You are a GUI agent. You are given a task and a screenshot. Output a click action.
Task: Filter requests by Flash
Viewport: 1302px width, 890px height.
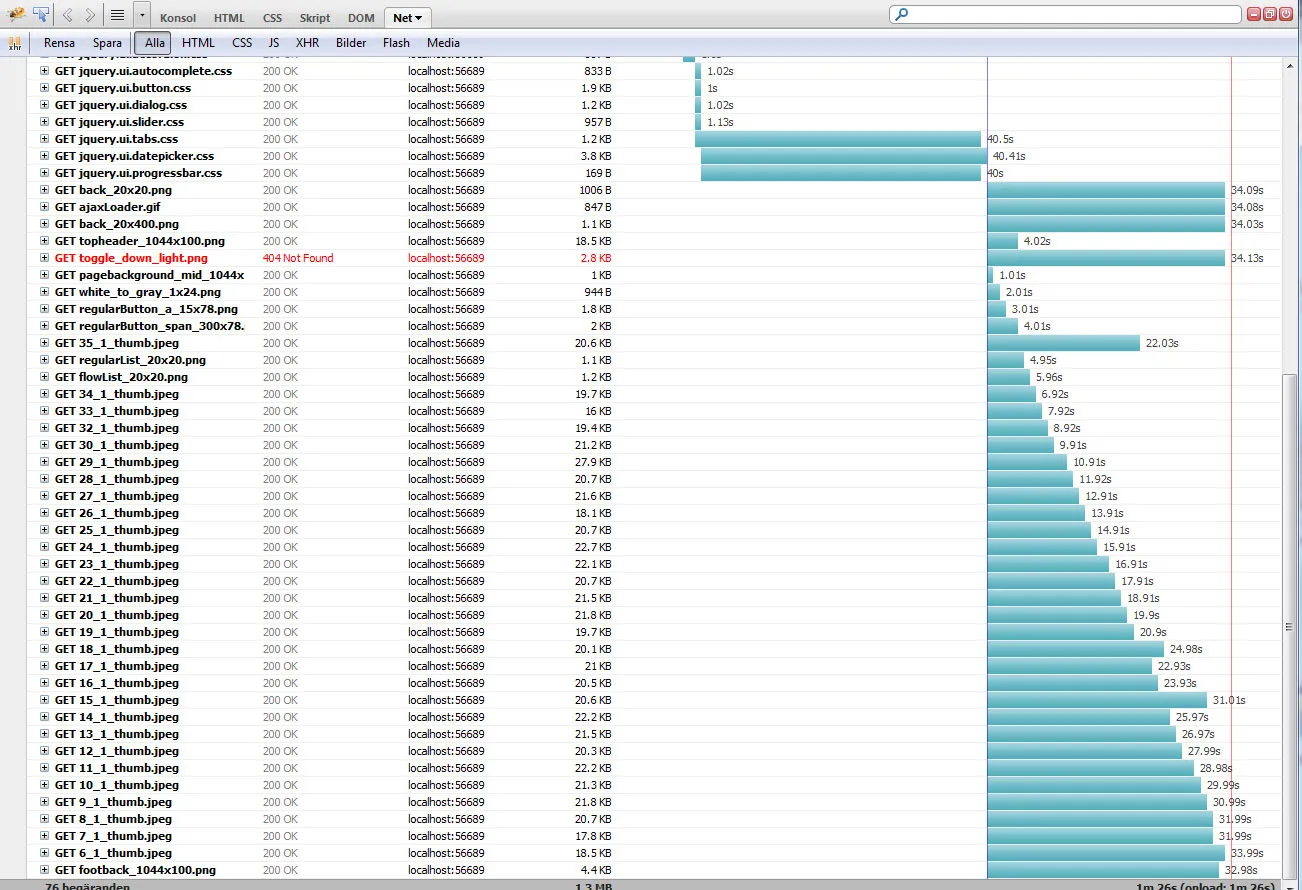pos(396,43)
